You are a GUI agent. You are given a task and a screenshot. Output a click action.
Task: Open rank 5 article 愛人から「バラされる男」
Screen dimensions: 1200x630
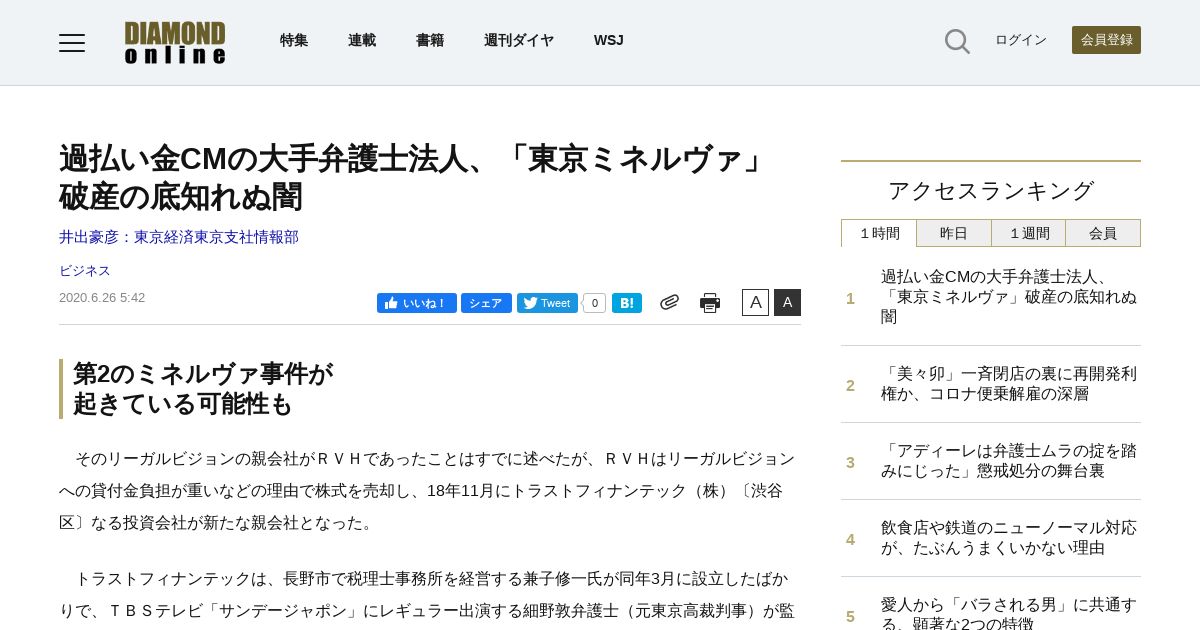(x=1009, y=613)
